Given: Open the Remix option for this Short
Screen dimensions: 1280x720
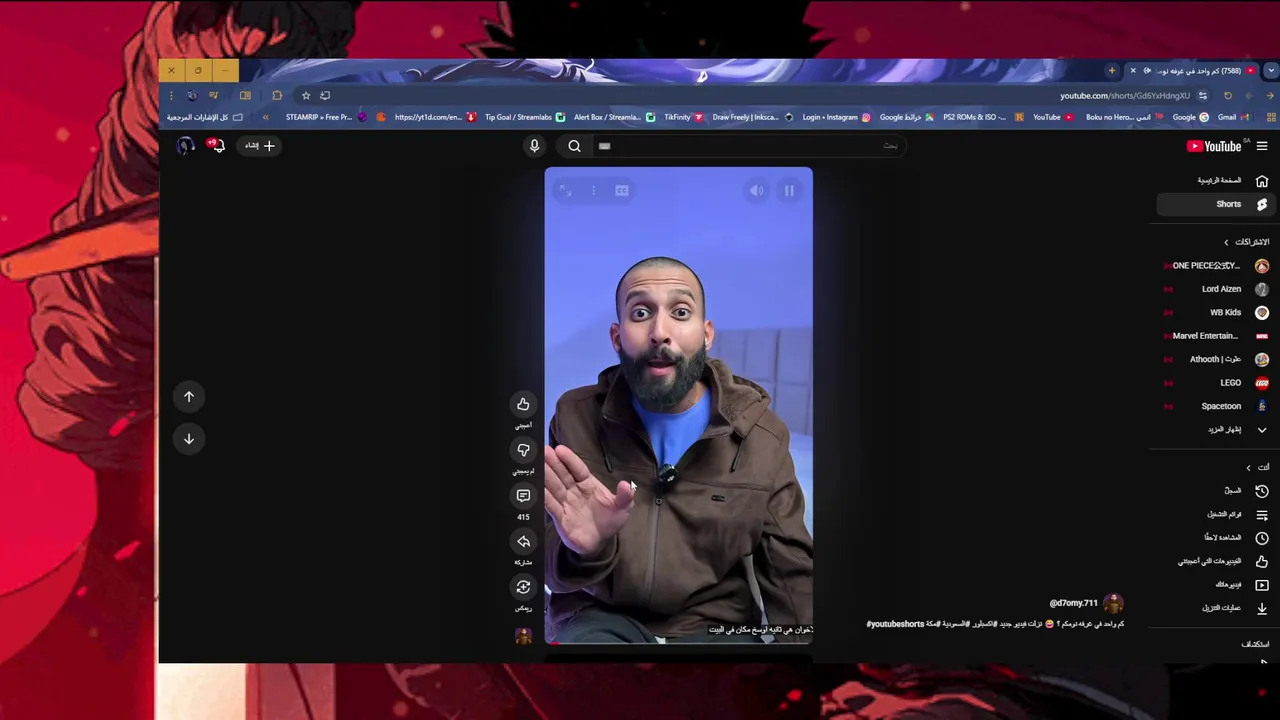Looking at the screenshot, I should [x=523, y=587].
